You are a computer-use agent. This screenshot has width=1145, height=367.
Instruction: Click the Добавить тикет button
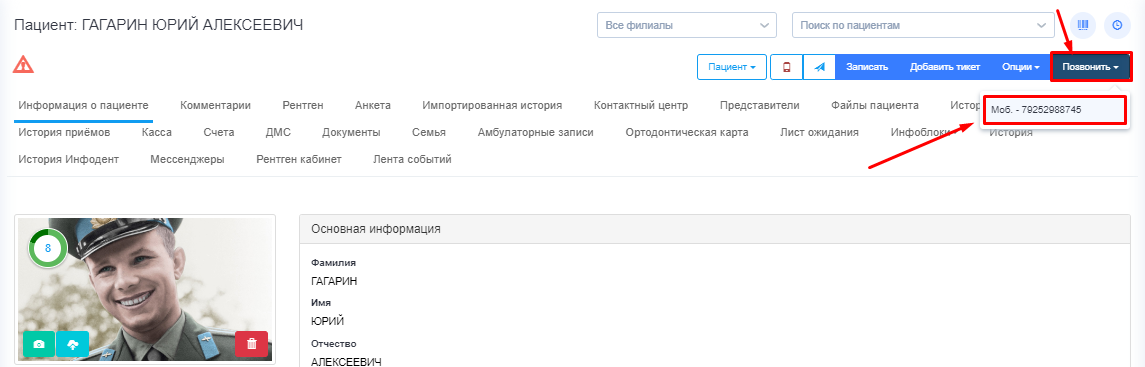pyautogui.click(x=945, y=66)
